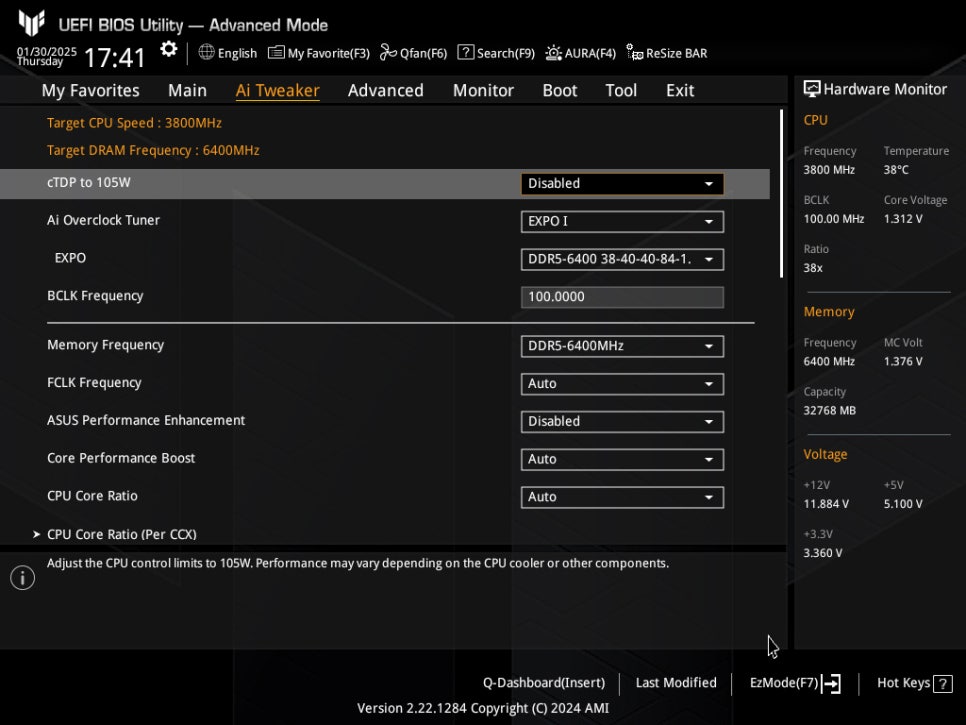966x725 pixels.
Task: Open the Monitor tab
Action: coord(483,91)
